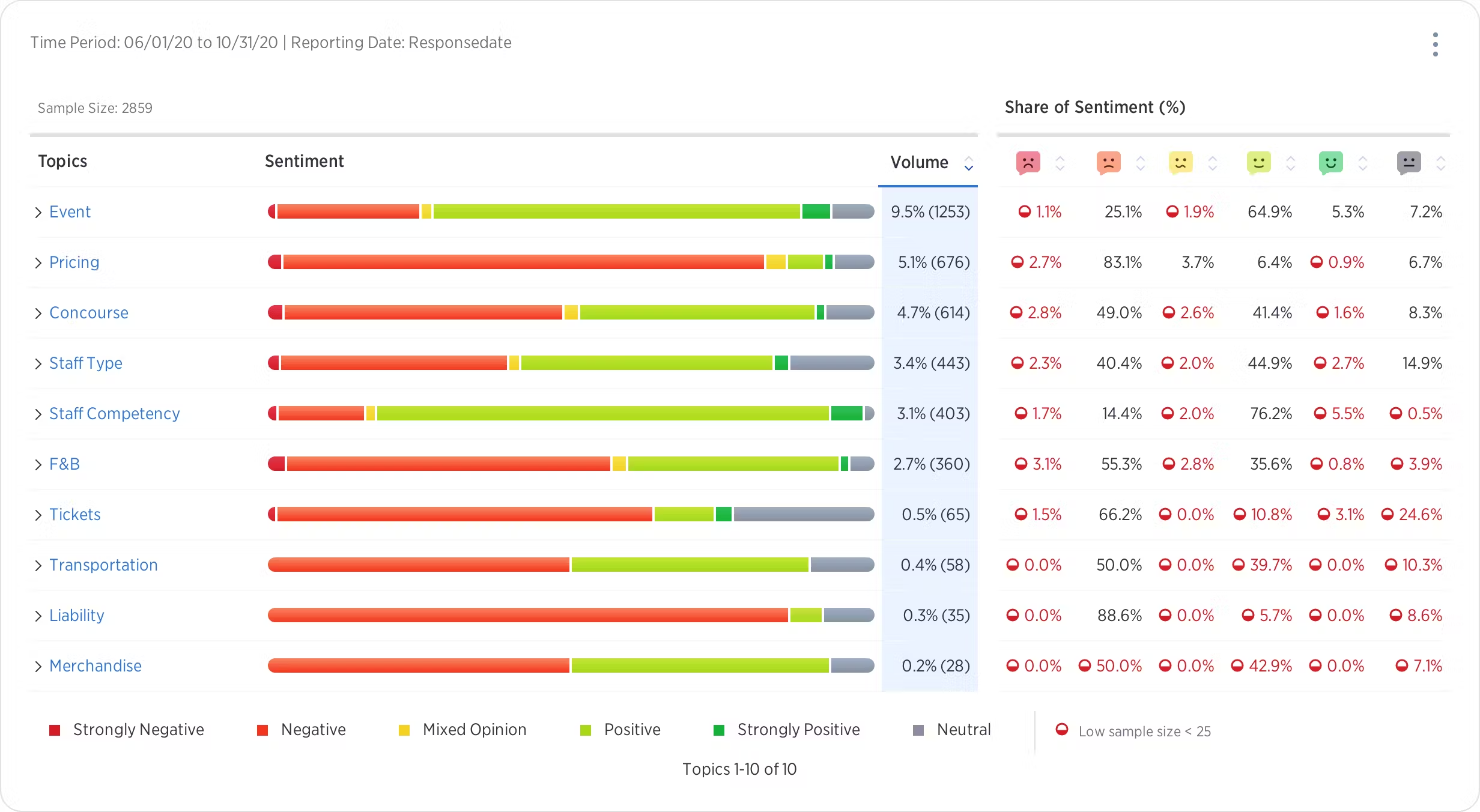The image size is (1480, 812).
Task: Click the strongly negative red face icon
Action: (1028, 162)
